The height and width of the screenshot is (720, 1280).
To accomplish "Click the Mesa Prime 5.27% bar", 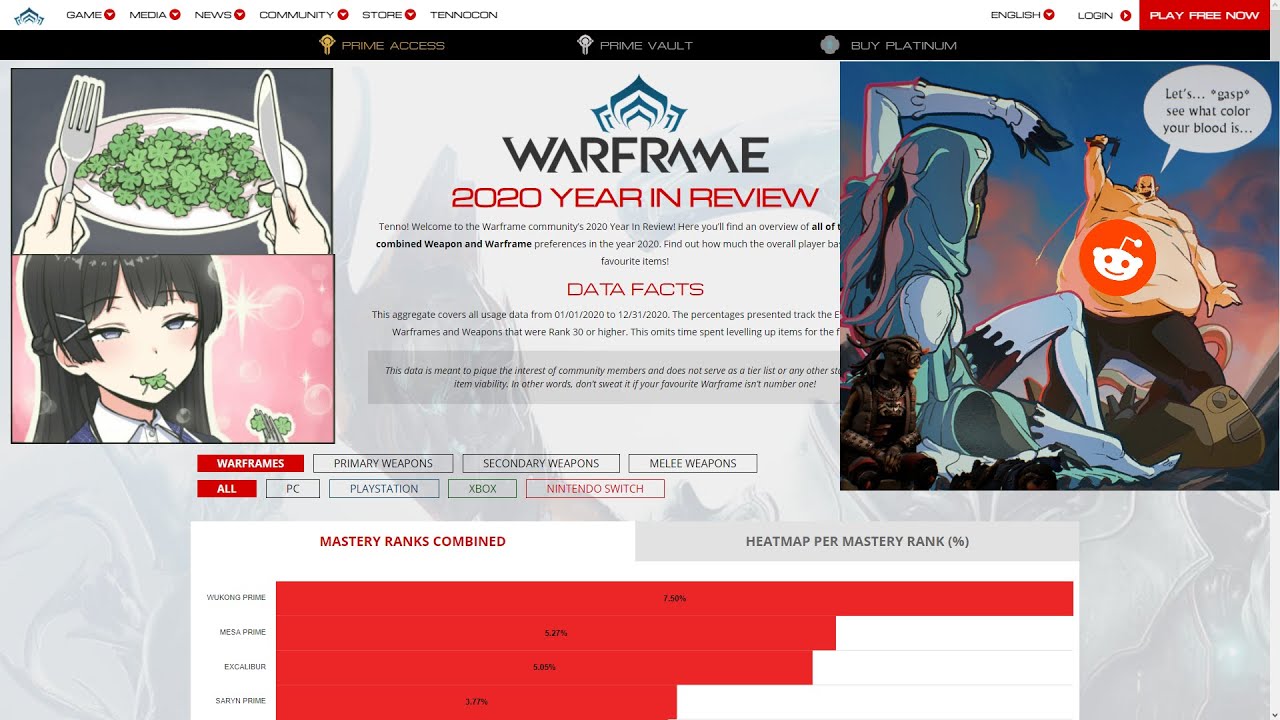I will 556,633.
